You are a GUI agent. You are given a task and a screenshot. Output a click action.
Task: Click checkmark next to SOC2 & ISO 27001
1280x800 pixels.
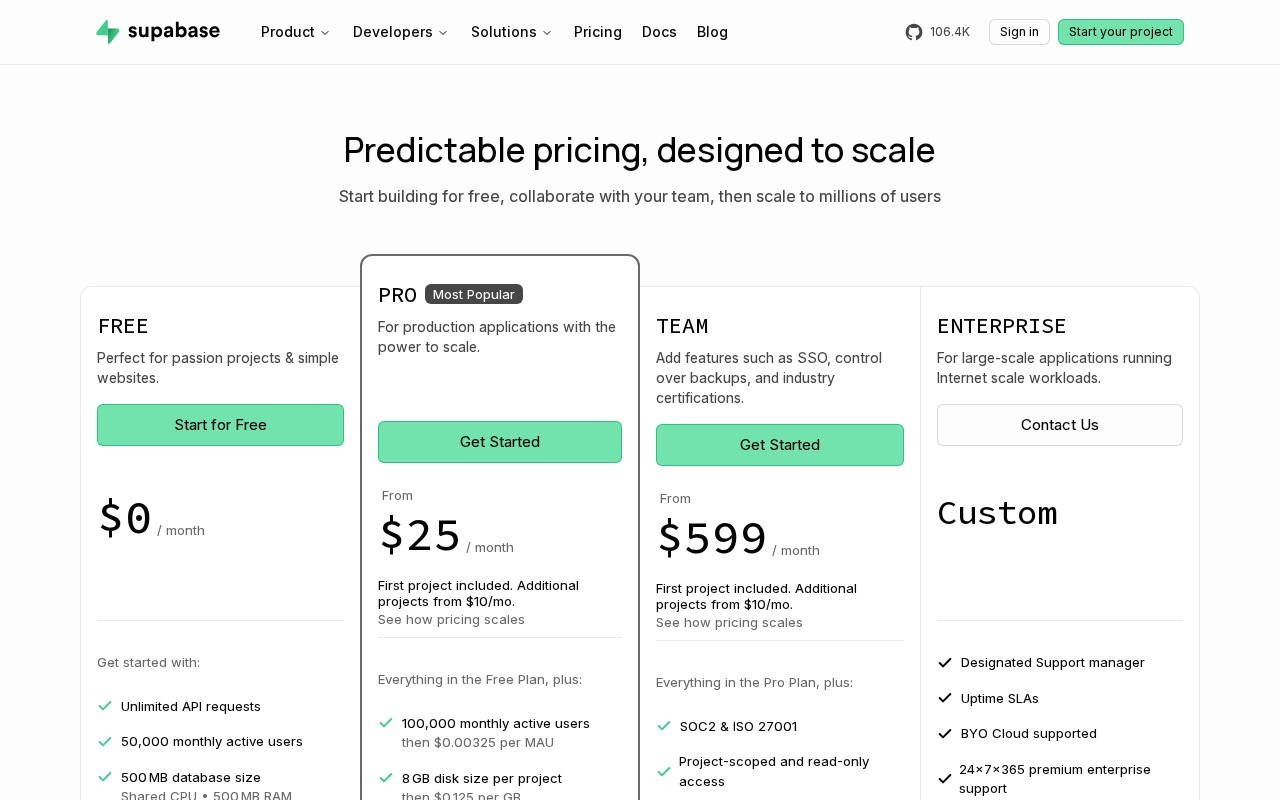(x=664, y=726)
